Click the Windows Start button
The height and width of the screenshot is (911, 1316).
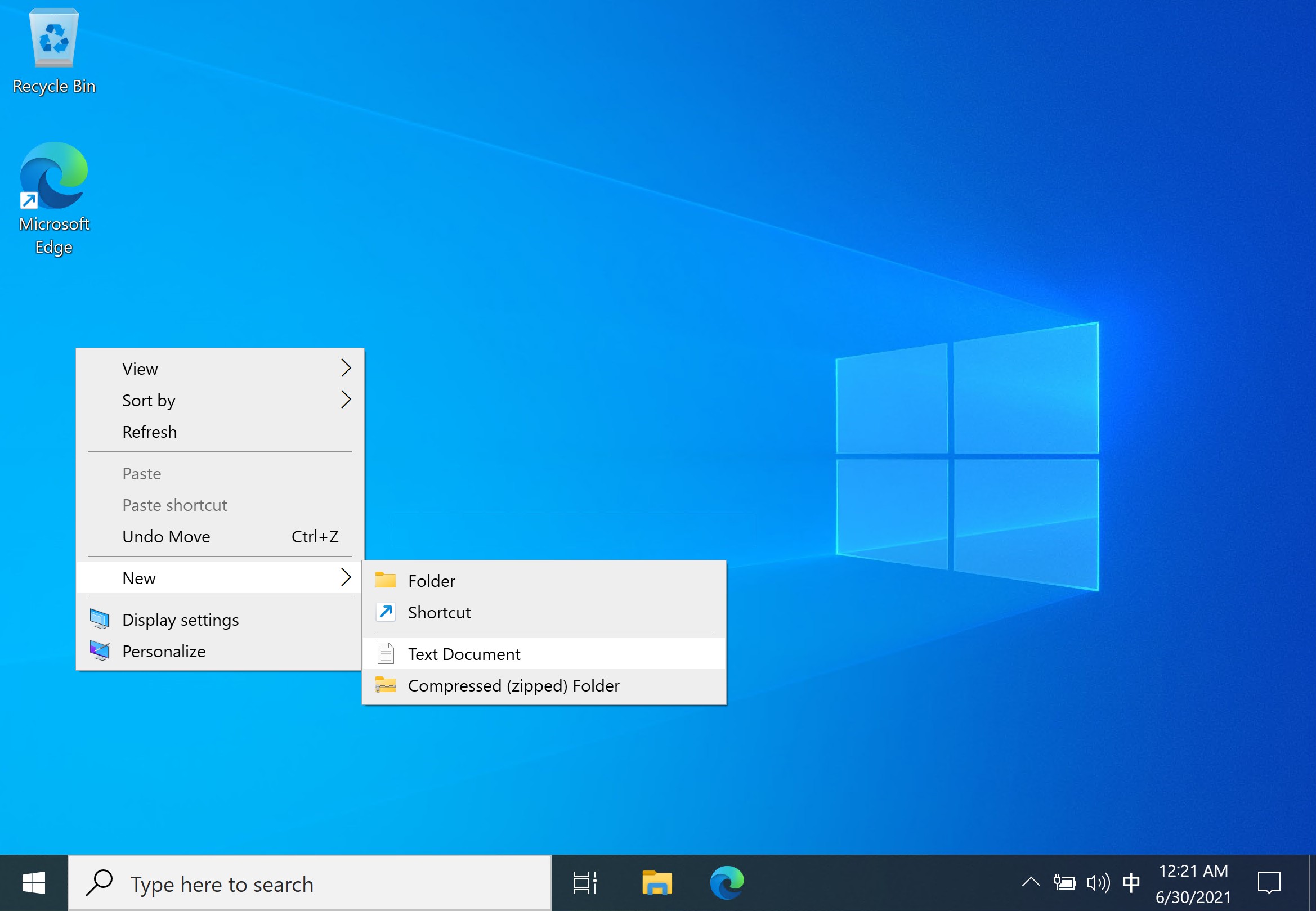(x=33, y=883)
